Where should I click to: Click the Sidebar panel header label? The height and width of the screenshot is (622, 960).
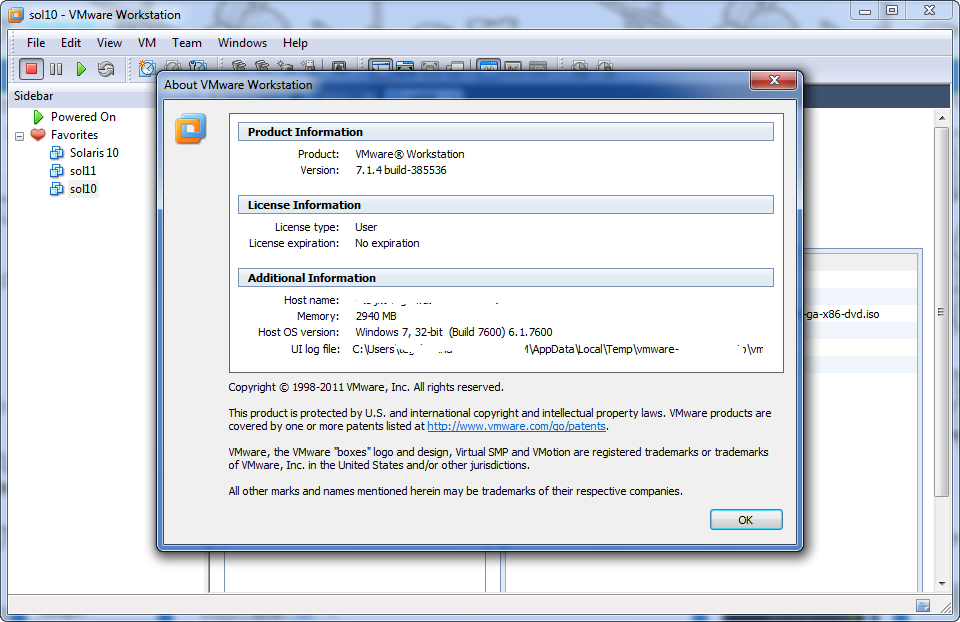34,96
